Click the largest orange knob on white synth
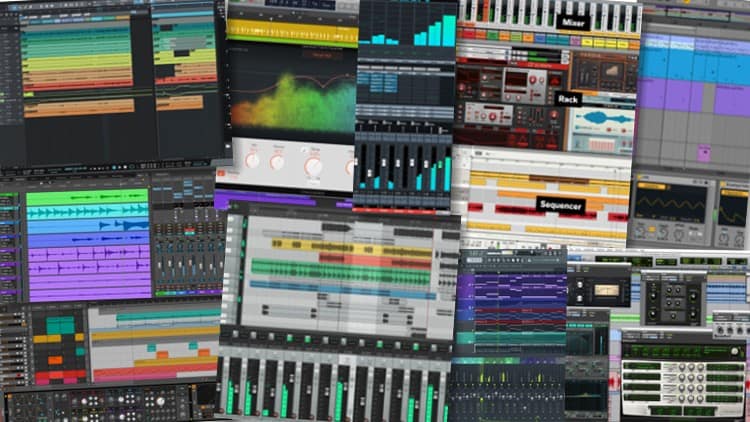 tap(314, 165)
